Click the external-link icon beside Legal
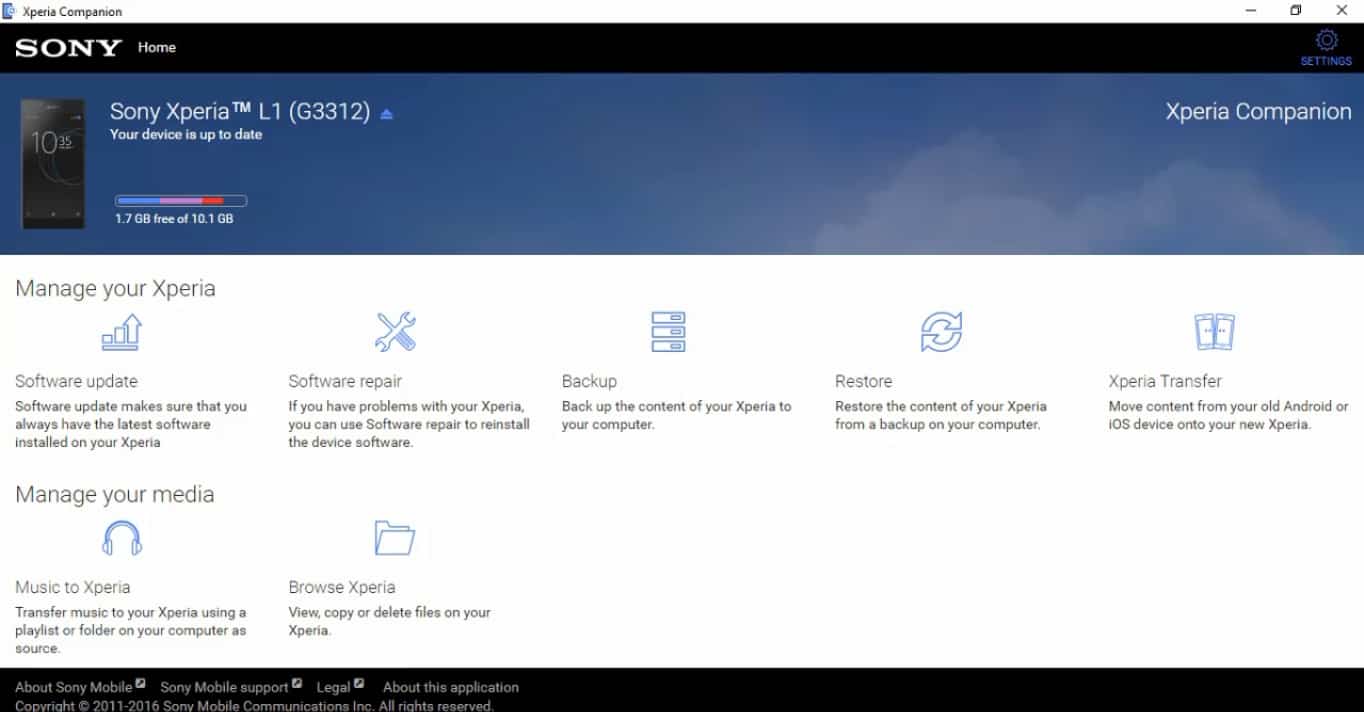Screen dimensions: 1364x712 click(x=359, y=684)
